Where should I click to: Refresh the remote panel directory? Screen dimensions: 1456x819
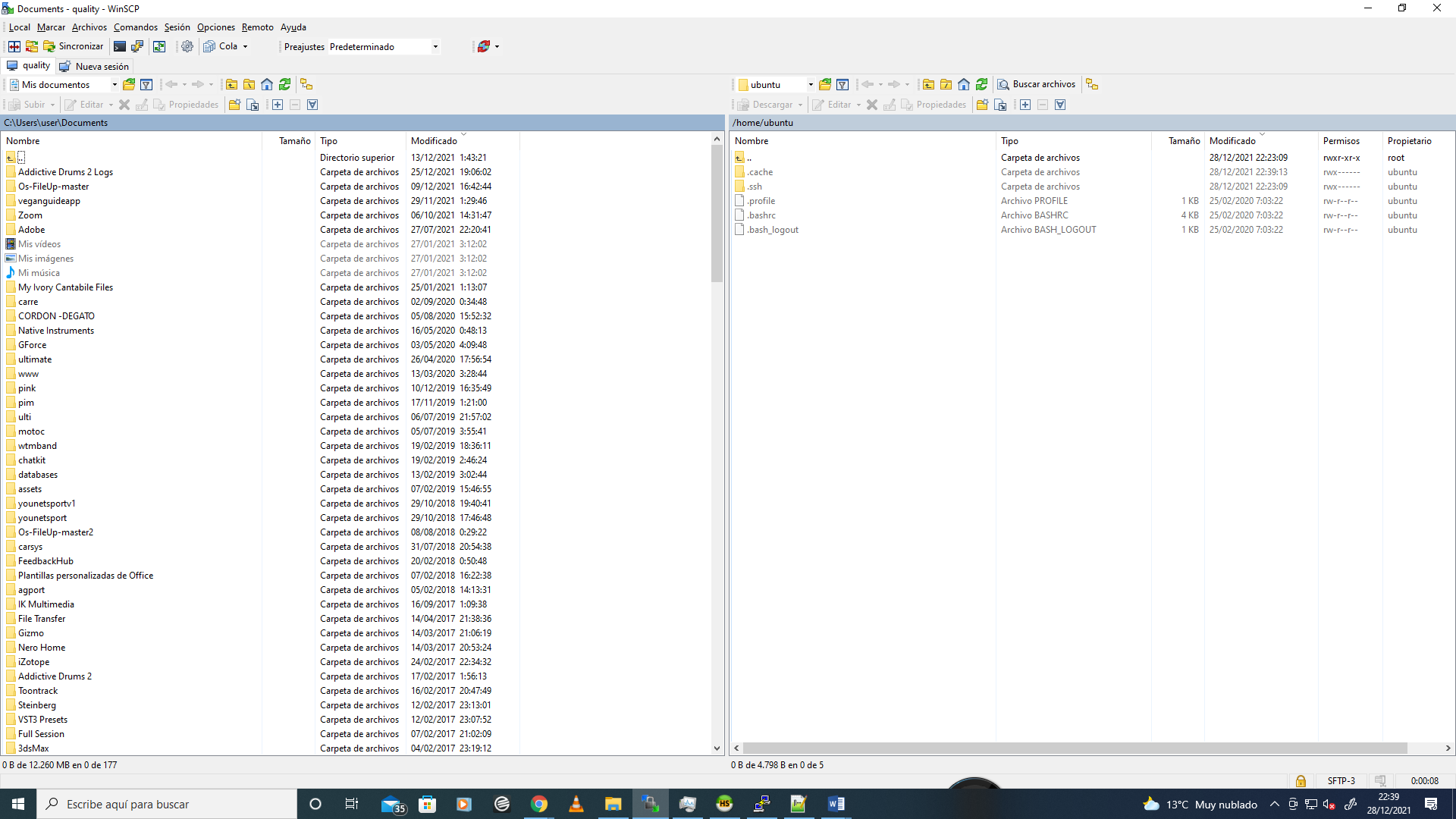(981, 84)
